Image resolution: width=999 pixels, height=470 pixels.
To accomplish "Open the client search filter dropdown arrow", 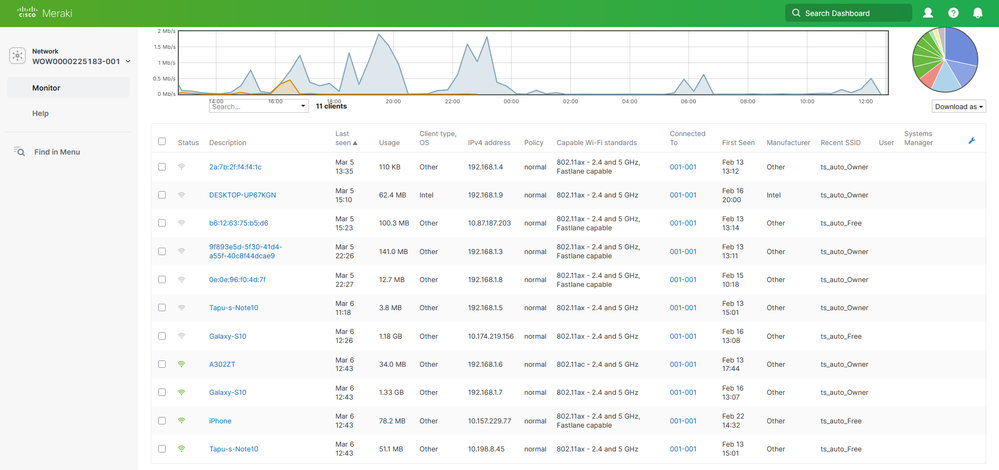I will coord(303,106).
